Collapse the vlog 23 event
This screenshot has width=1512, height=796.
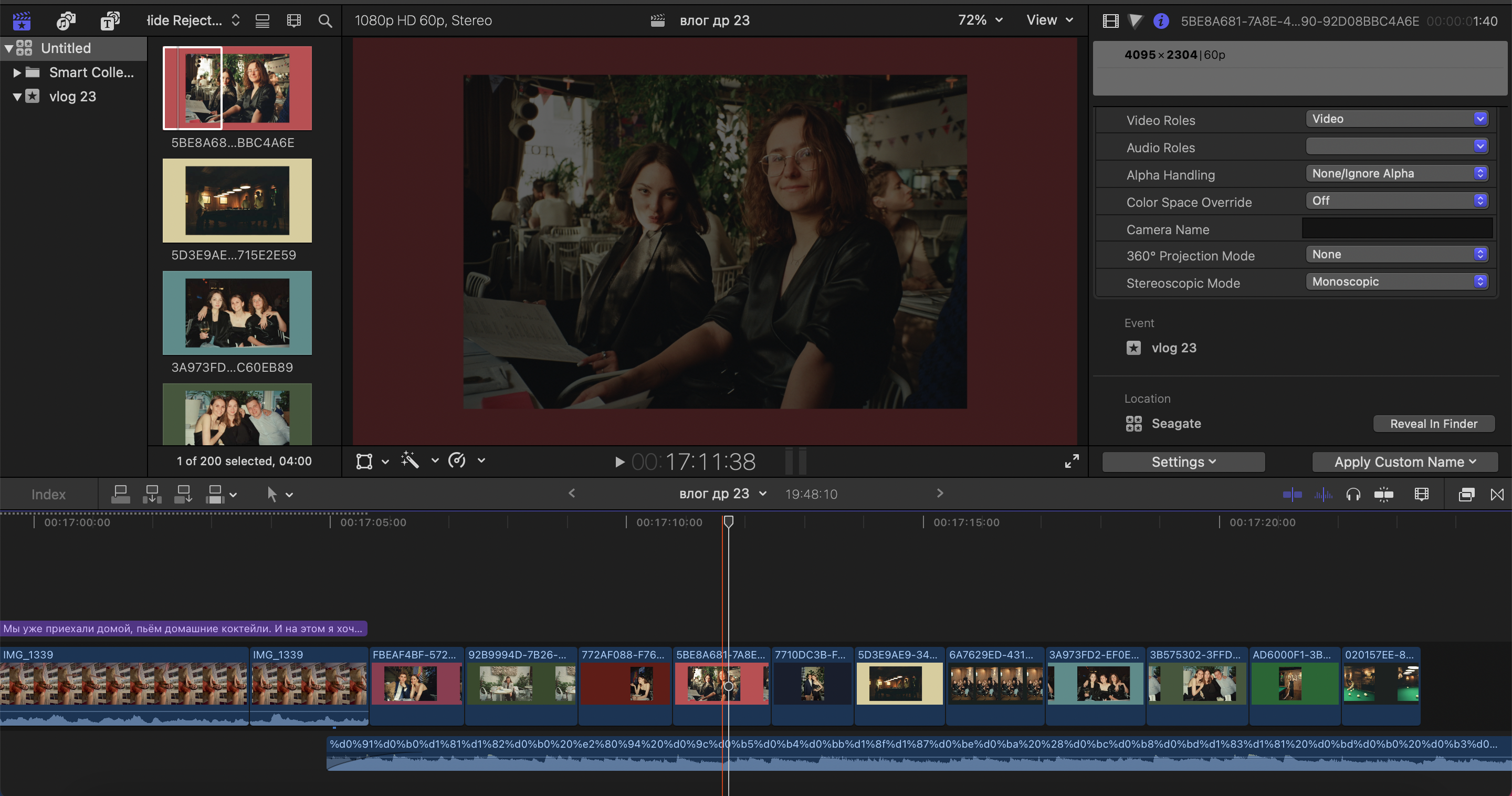[17, 97]
